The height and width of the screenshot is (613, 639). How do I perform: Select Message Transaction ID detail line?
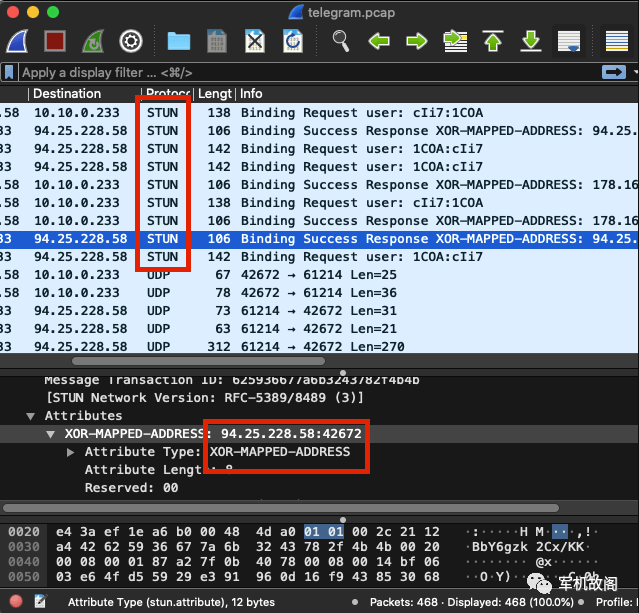(x=231, y=381)
